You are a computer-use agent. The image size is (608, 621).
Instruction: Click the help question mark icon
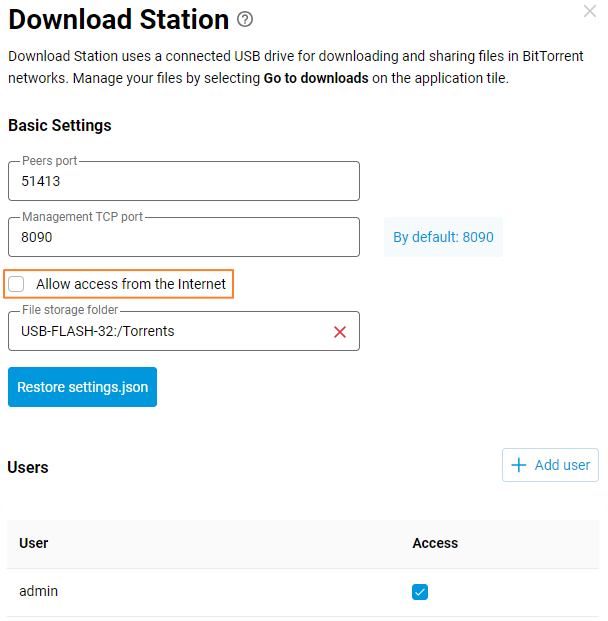(x=246, y=19)
